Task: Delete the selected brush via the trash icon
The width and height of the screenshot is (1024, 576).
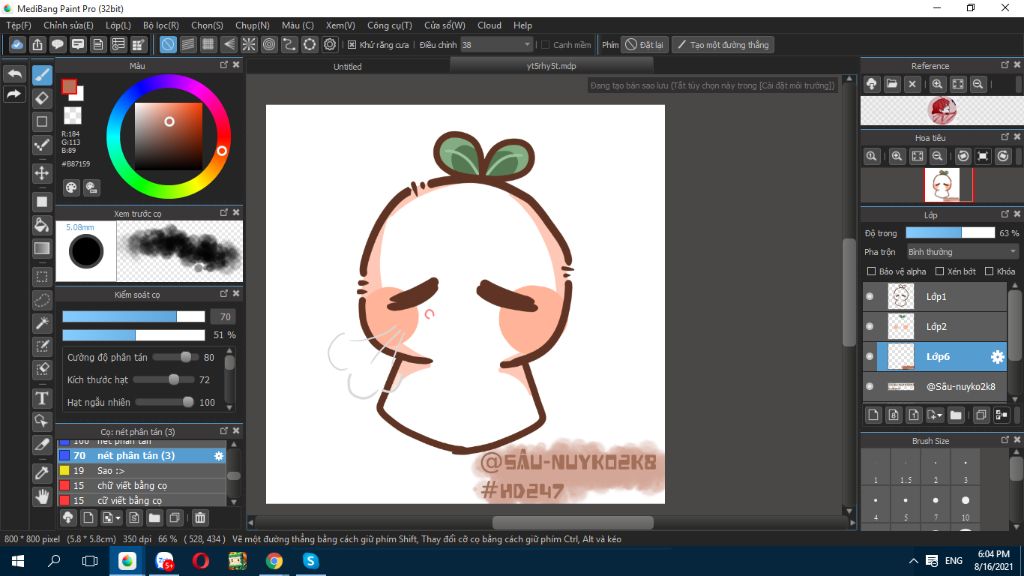Action: tap(200, 518)
